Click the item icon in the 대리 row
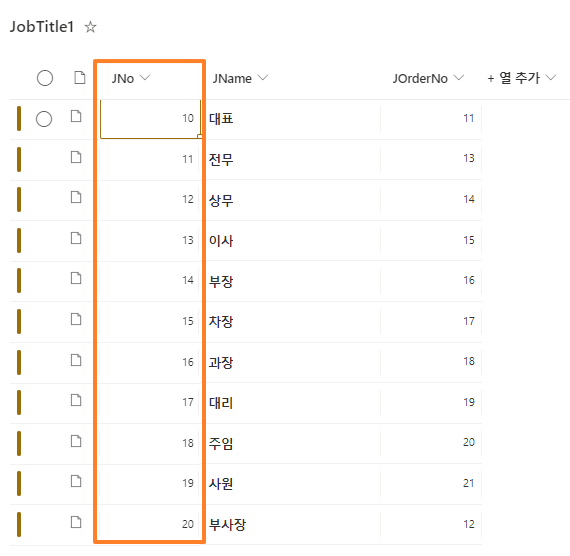Viewport: 570px width, 556px height. [x=76, y=400]
